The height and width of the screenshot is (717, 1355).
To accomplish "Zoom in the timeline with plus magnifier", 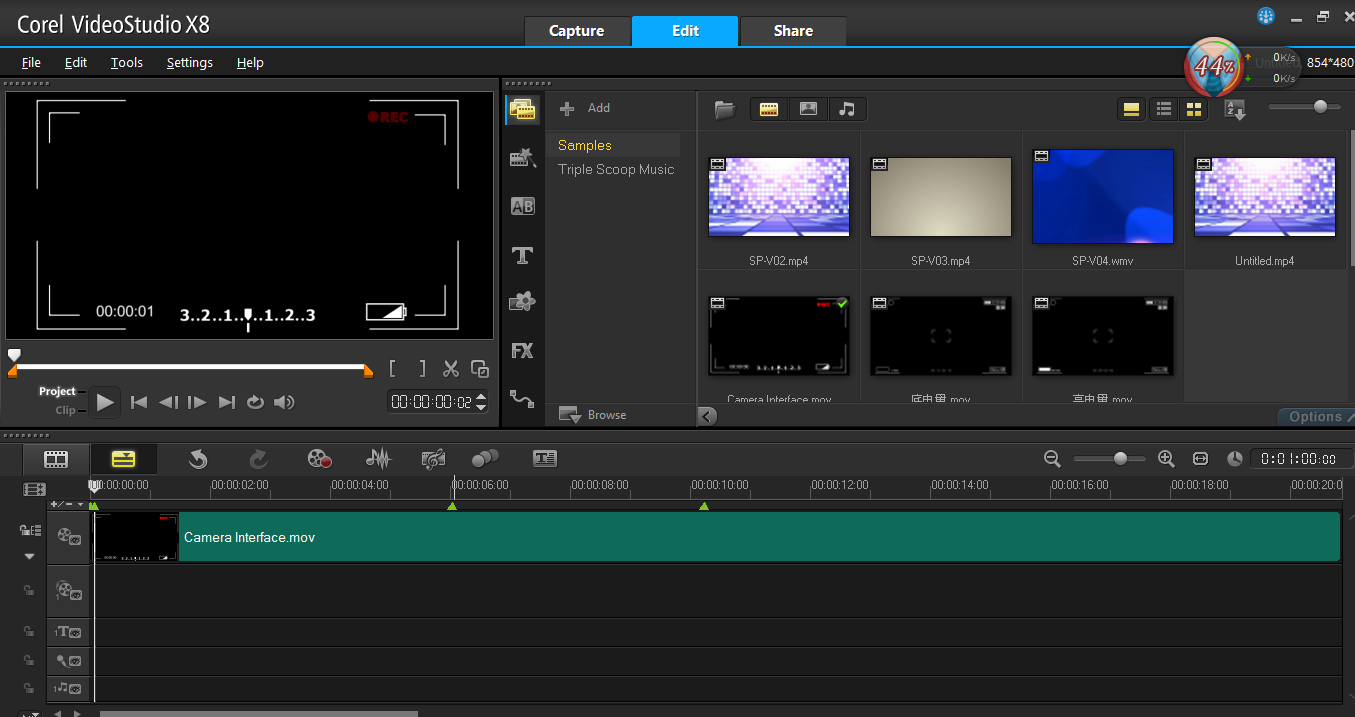I will coord(1166,458).
